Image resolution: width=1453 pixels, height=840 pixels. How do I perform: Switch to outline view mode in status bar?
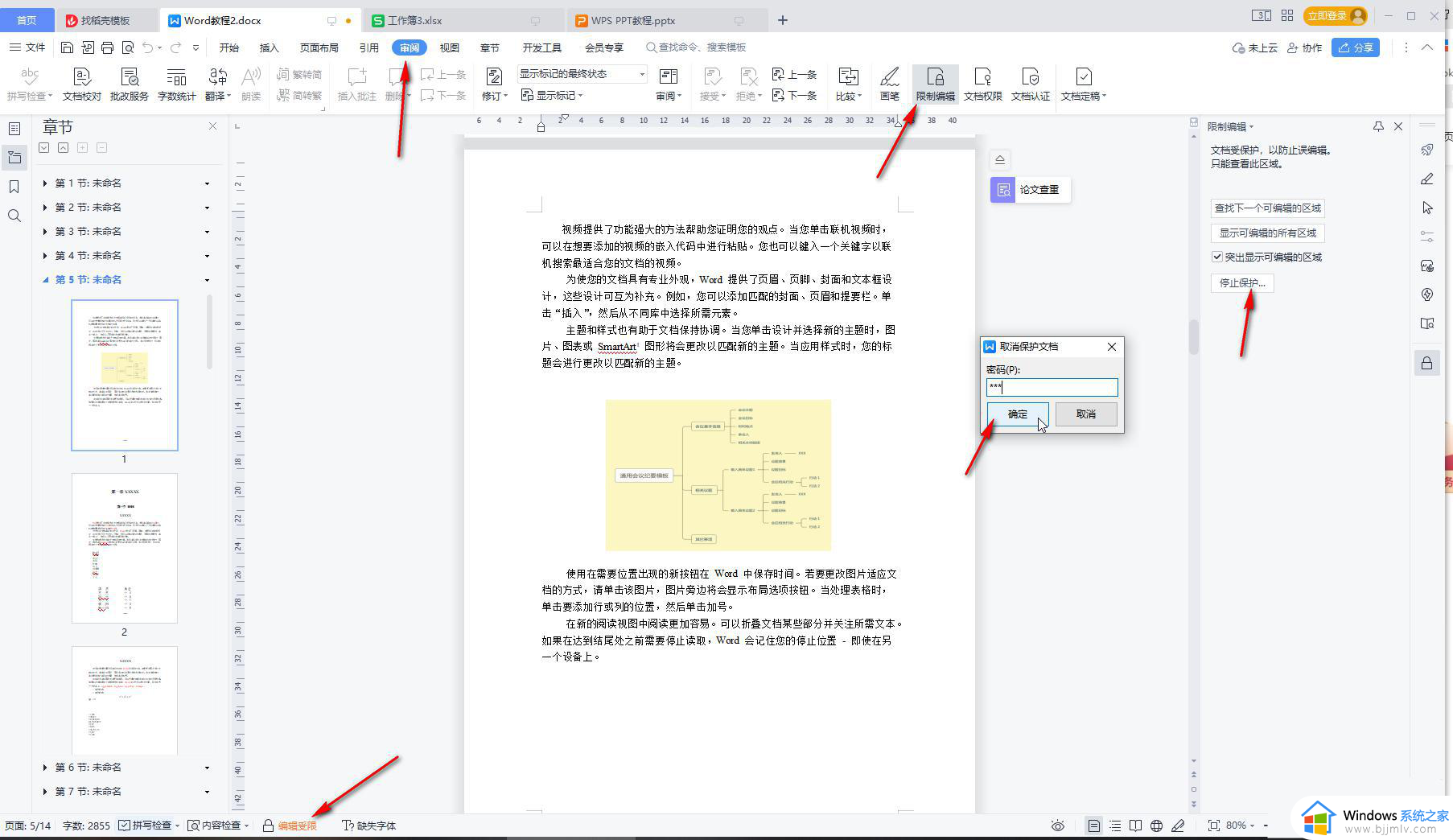coord(1115,826)
